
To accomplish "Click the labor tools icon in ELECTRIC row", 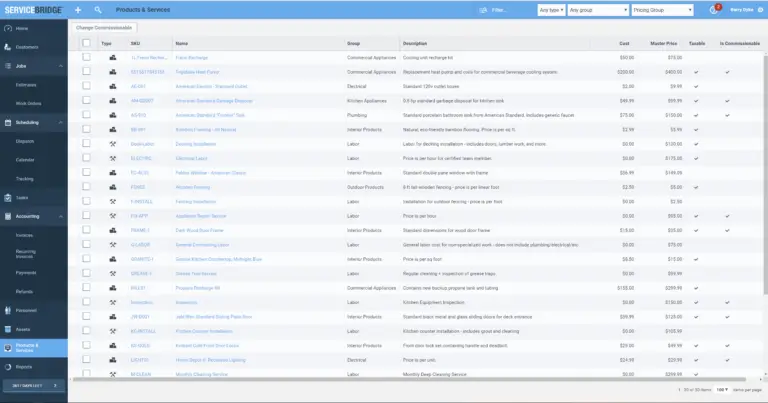I will click(113, 158).
